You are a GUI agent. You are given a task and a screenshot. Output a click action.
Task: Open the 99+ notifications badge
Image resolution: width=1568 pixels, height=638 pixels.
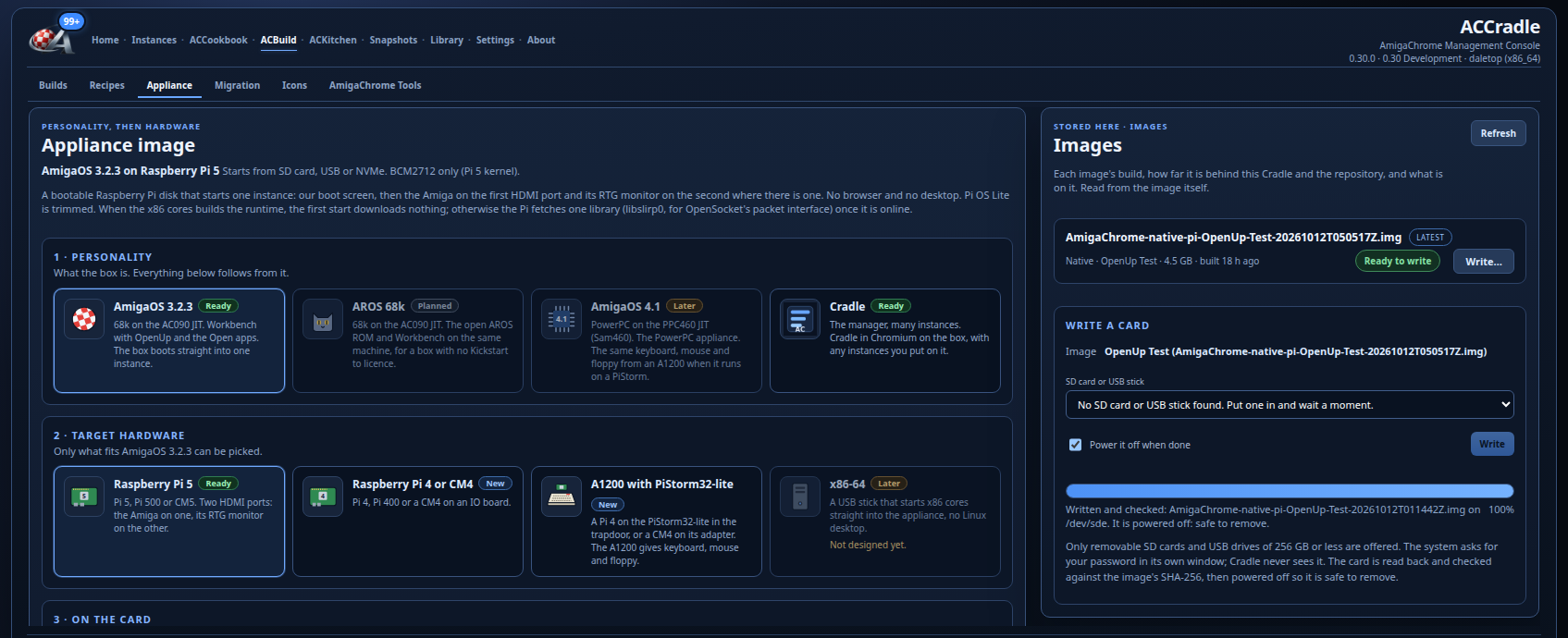pos(71,21)
